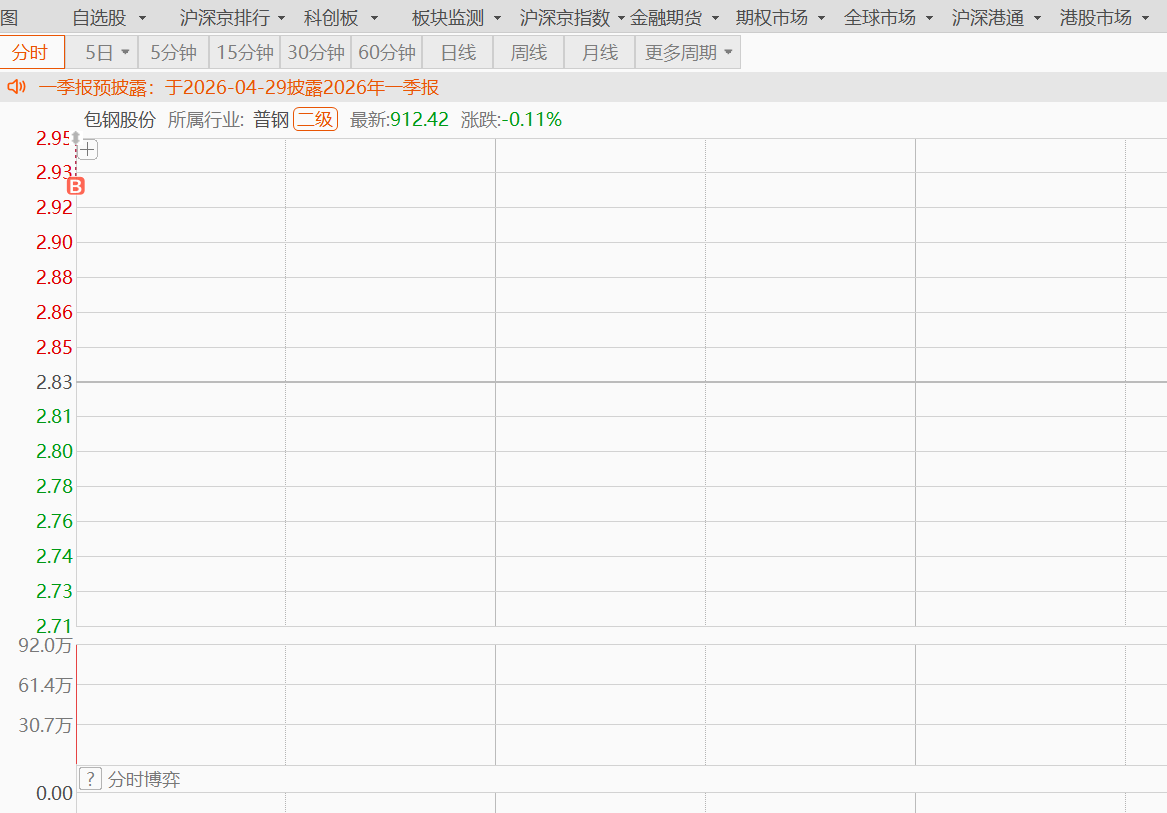Click the red B buy marker
This screenshot has height=813, width=1167.
(x=76, y=186)
